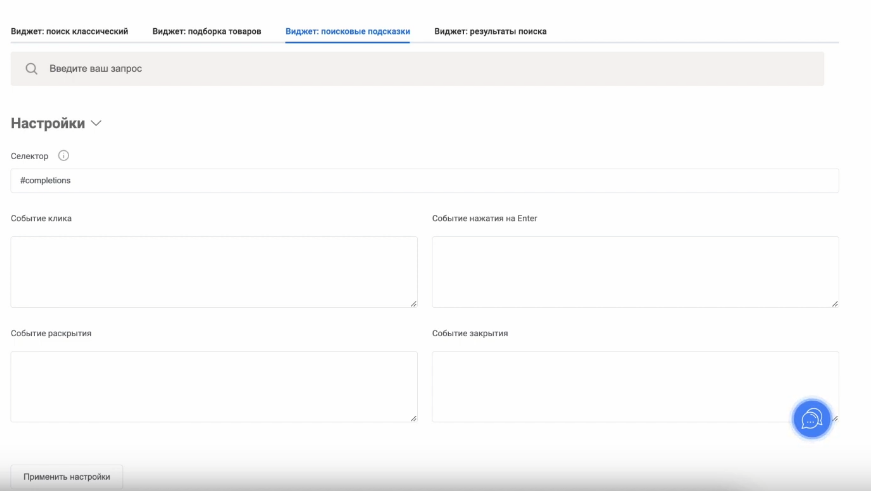Open the Виджет: подборка товаров tab

coord(207,31)
